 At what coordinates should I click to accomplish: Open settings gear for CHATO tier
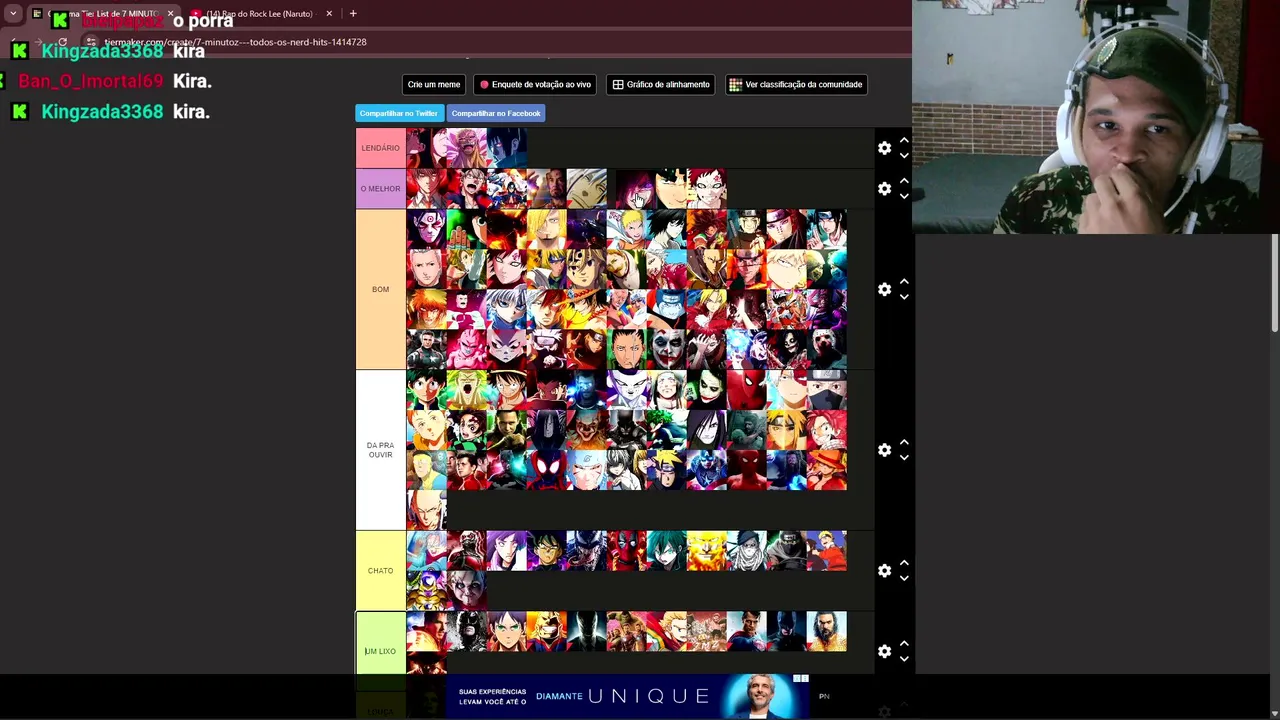point(884,571)
